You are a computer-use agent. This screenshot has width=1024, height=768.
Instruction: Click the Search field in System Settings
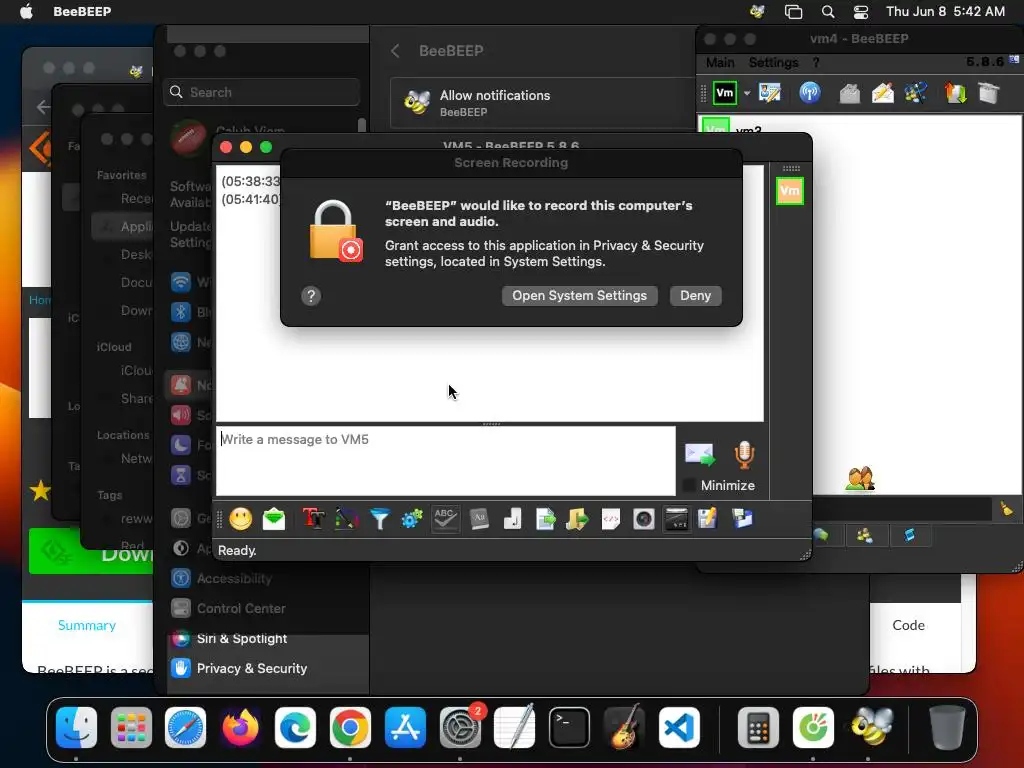(x=261, y=92)
